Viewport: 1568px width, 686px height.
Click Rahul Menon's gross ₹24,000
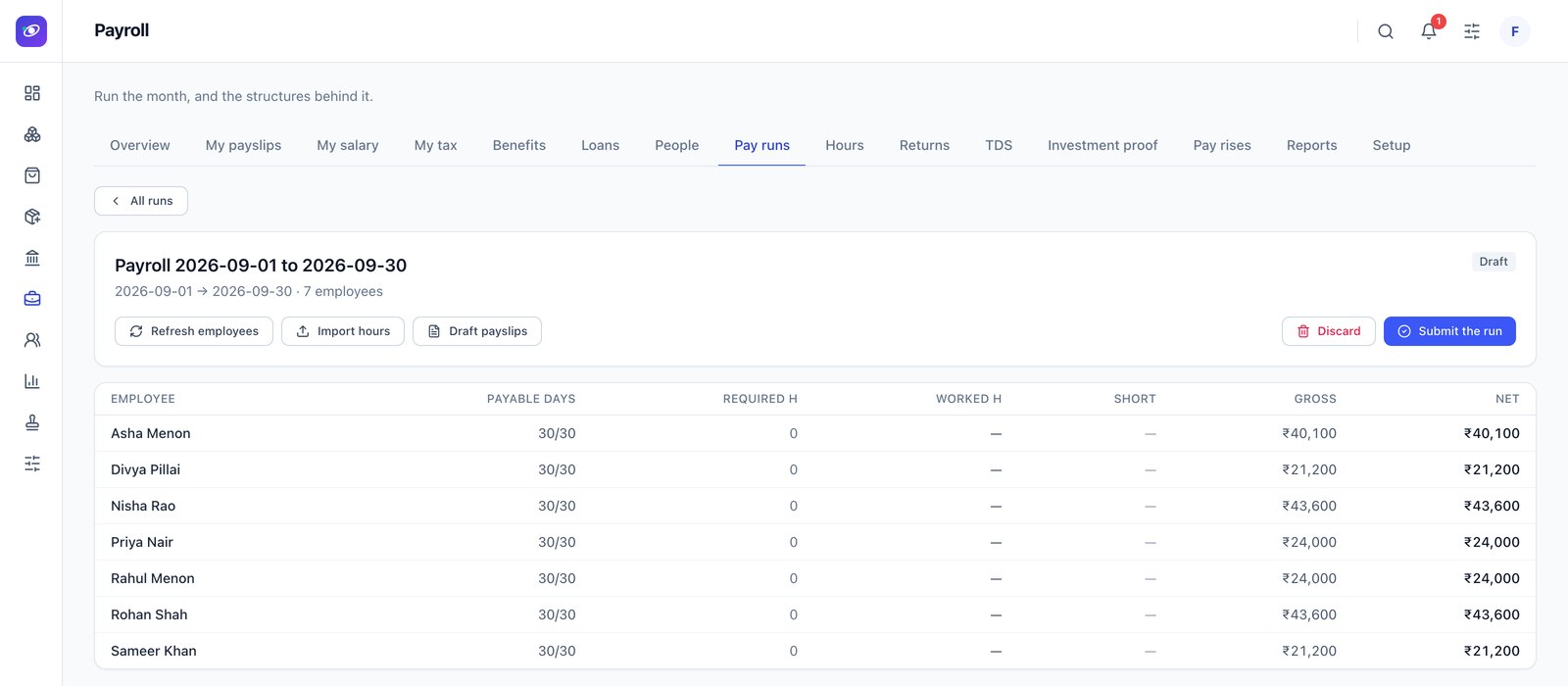[1309, 578]
